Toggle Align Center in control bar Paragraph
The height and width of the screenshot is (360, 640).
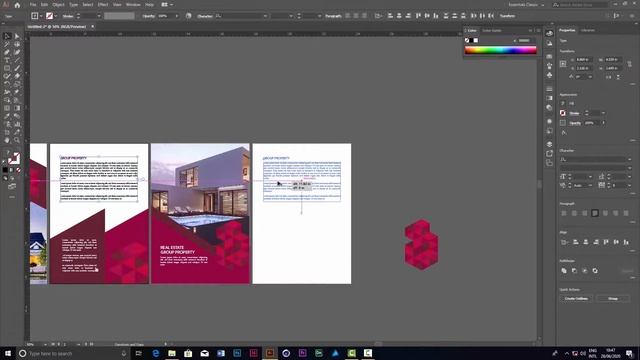pos(356,16)
